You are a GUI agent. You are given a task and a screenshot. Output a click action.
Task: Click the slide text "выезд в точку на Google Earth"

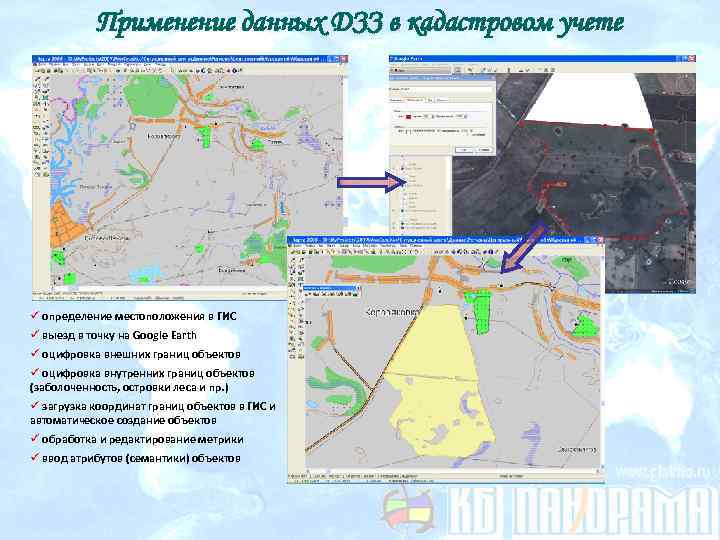coord(119,335)
